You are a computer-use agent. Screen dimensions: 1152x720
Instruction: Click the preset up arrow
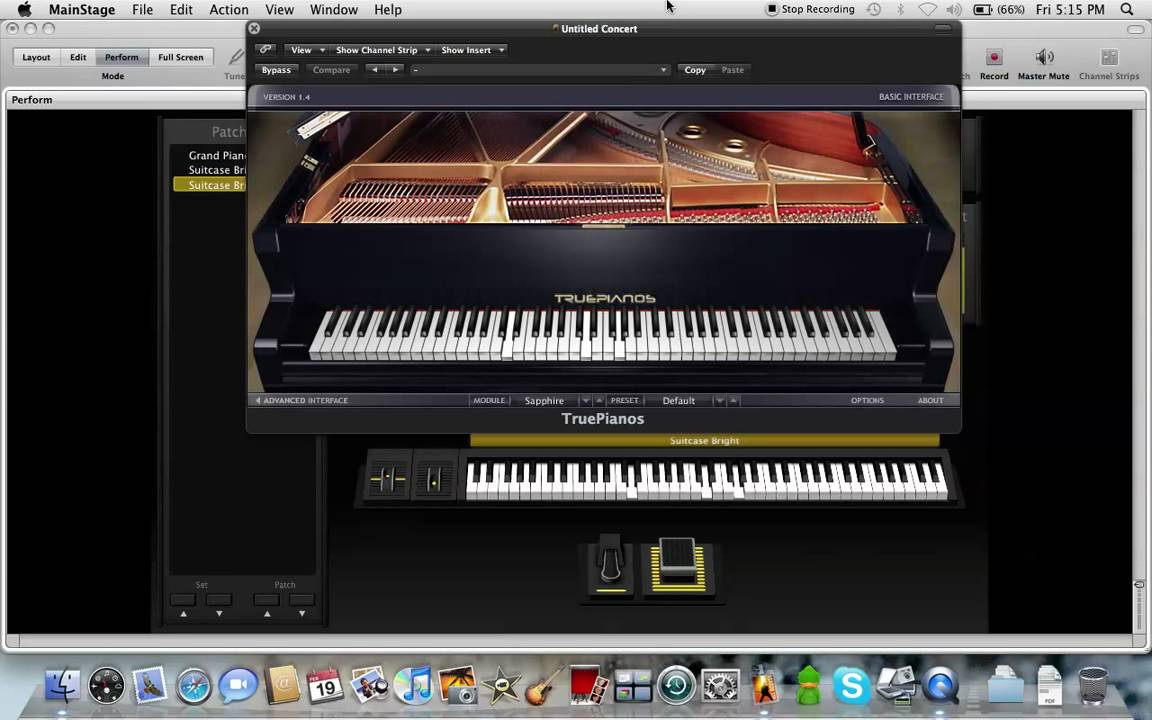point(733,400)
